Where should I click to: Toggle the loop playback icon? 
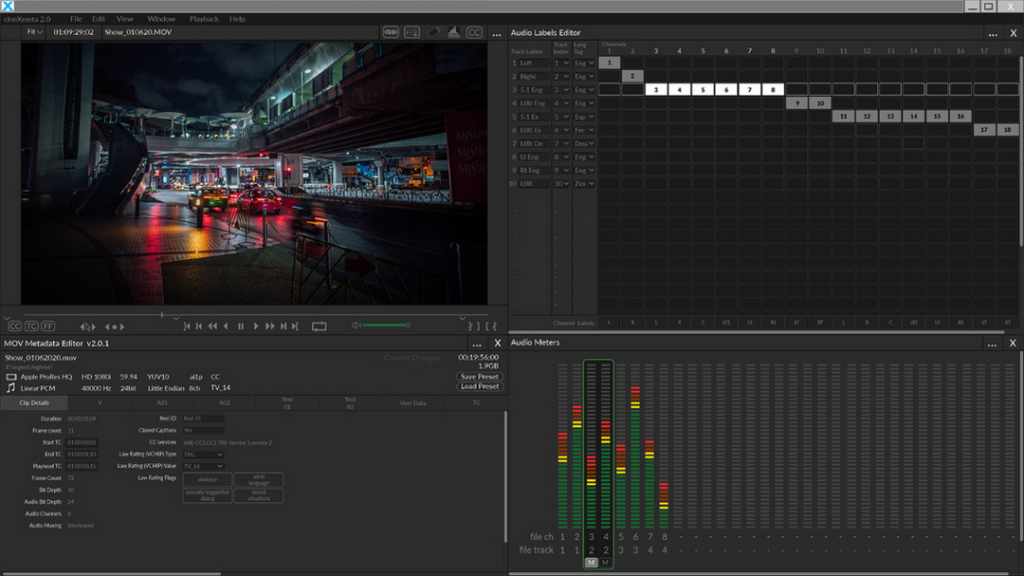coord(319,326)
